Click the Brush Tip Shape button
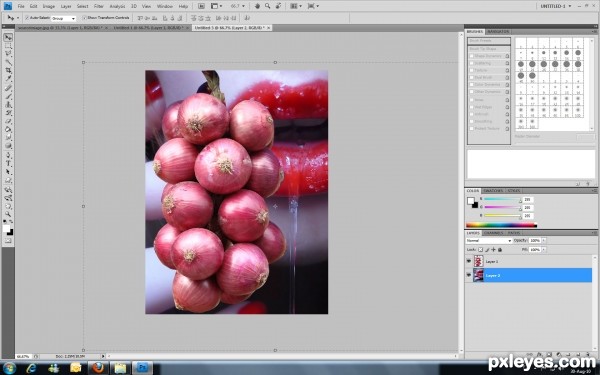The width and height of the screenshot is (600, 375). click(489, 49)
